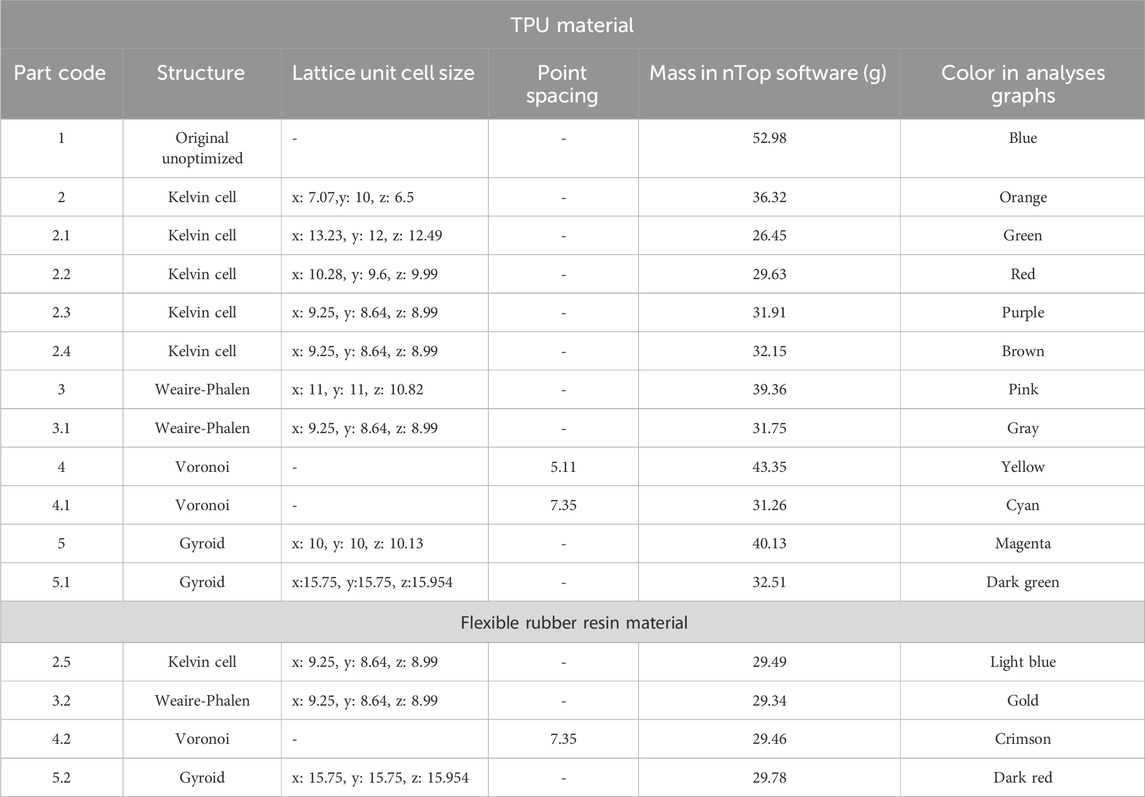
Task: Click the mass value 39.36
Action: [x=769, y=389]
